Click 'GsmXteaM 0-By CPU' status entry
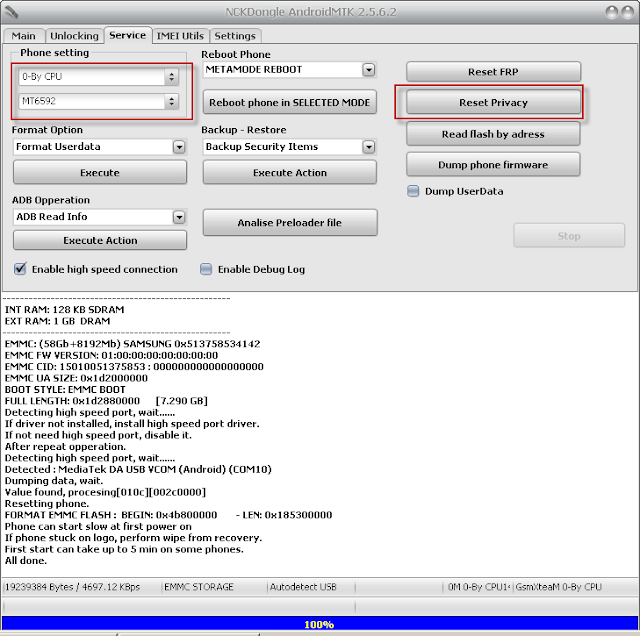 click(558, 587)
